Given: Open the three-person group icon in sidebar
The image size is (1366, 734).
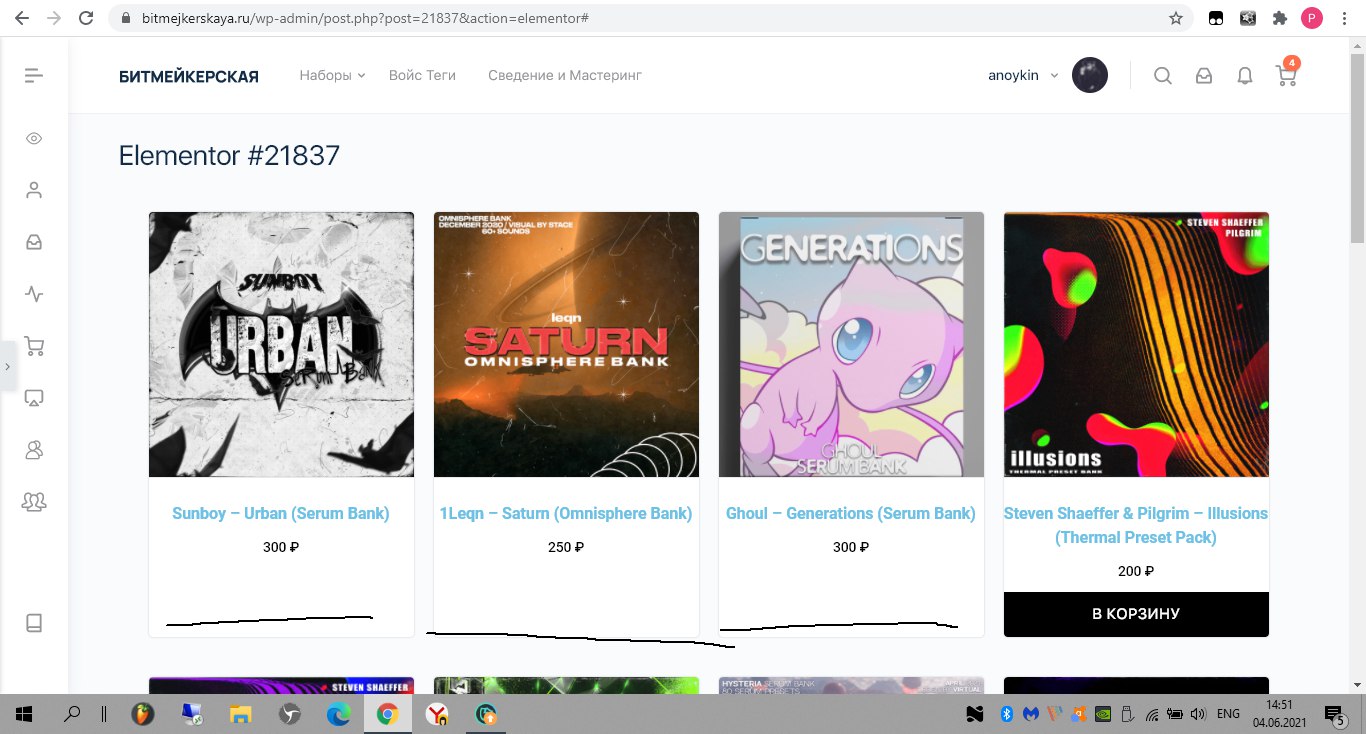Looking at the screenshot, I should click(34, 502).
